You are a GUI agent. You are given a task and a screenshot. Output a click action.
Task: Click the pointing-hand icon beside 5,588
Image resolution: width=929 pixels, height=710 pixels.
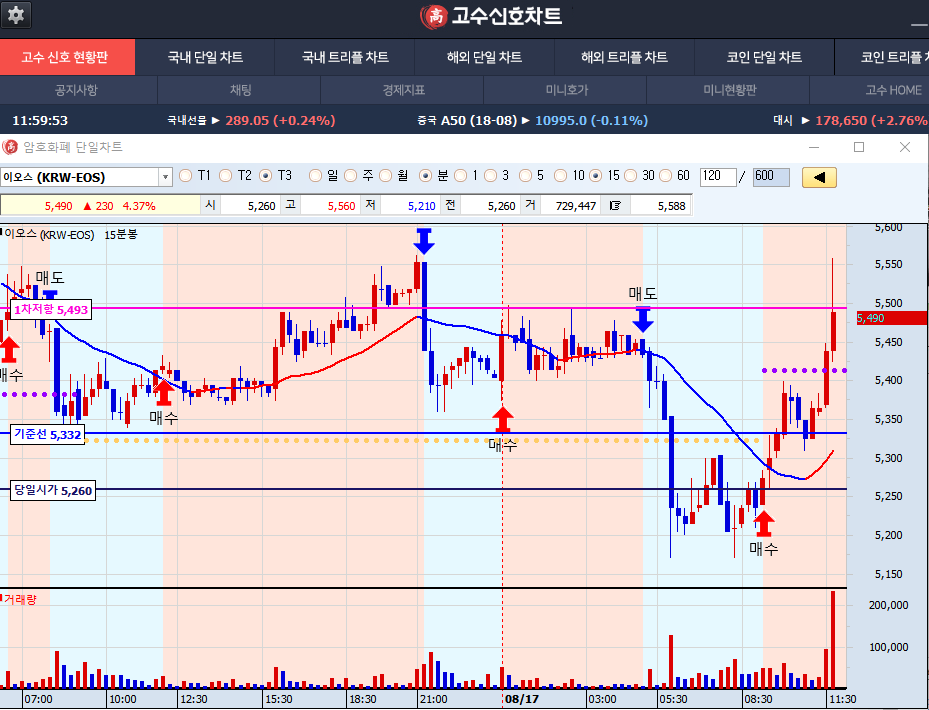tap(615, 206)
